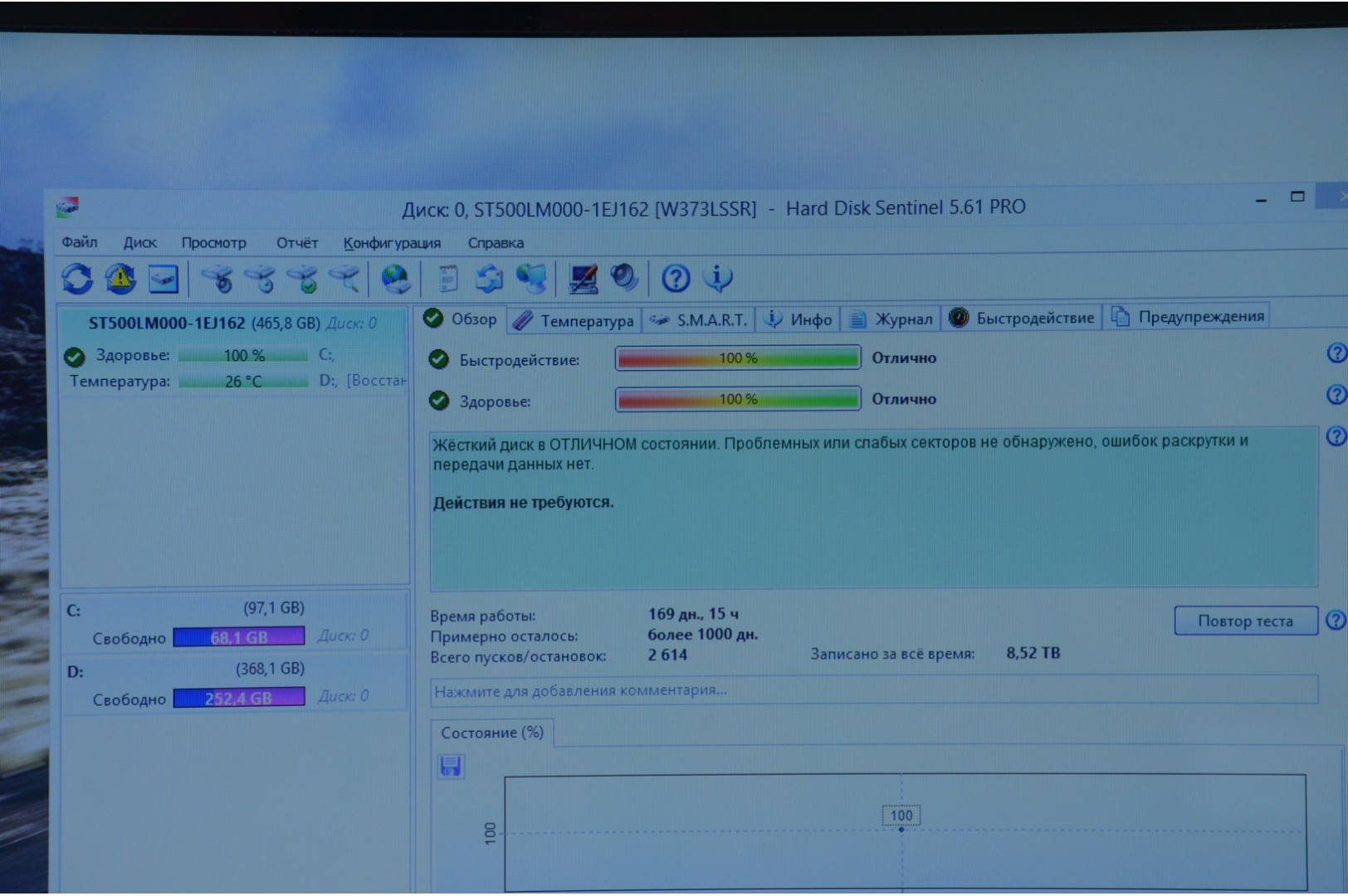Click the floppy save icon above the graph
Image resolution: width=1348 pixels, height=896 pixels.
coord(451,766)
